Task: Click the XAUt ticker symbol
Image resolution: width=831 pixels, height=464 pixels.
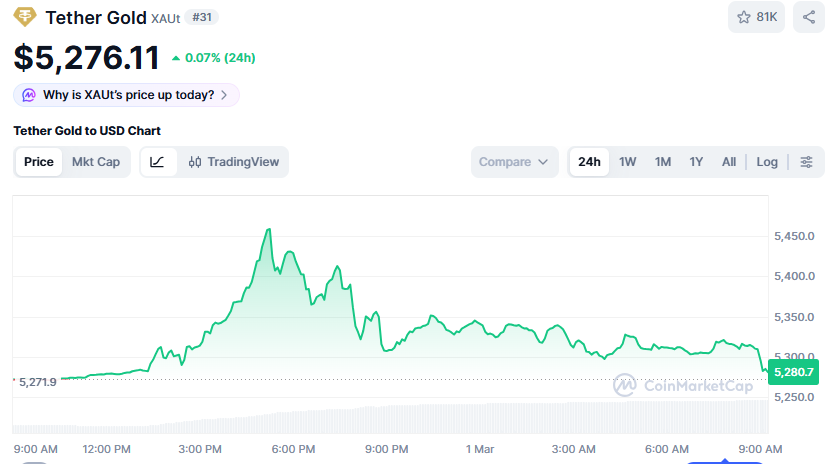Action: click(x=165, y=19)
